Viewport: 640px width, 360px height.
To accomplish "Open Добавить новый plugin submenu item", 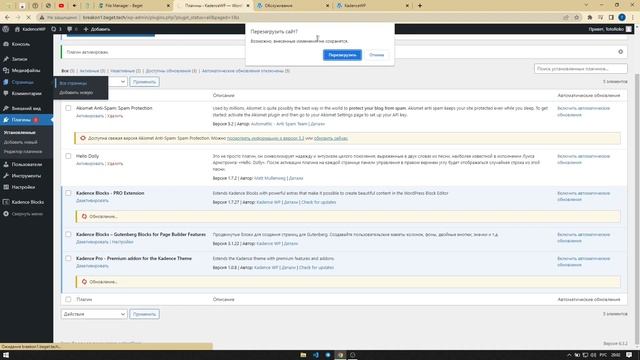I will point(20,142).
